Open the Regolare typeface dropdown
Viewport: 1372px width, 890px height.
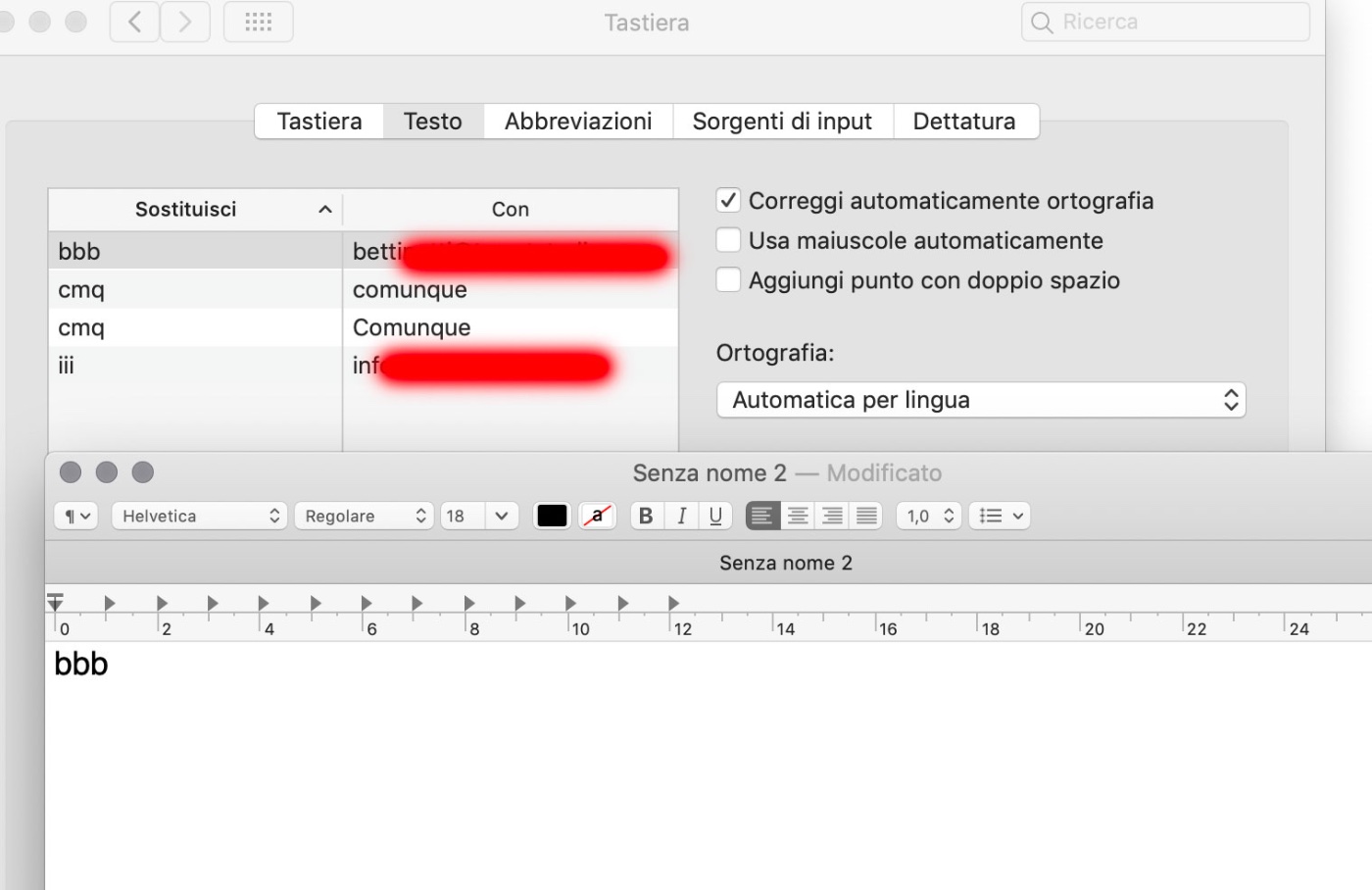click(x=365, y=516)
